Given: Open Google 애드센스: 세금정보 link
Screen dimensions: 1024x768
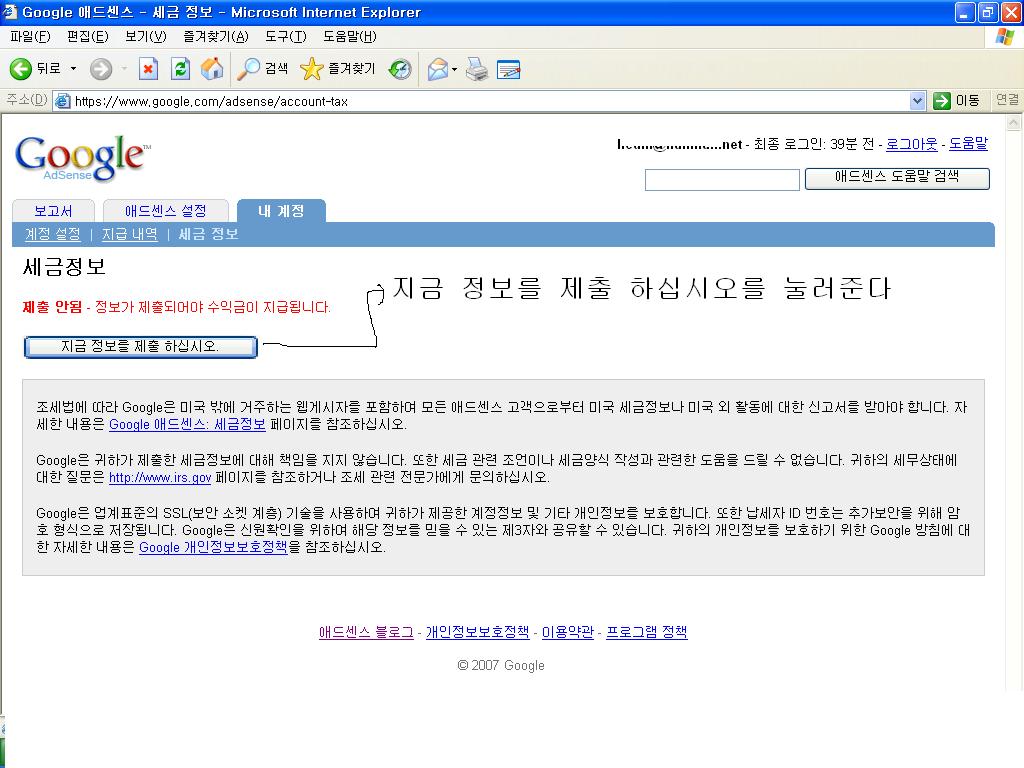Looking at the screenshot, I should (187, 424).
